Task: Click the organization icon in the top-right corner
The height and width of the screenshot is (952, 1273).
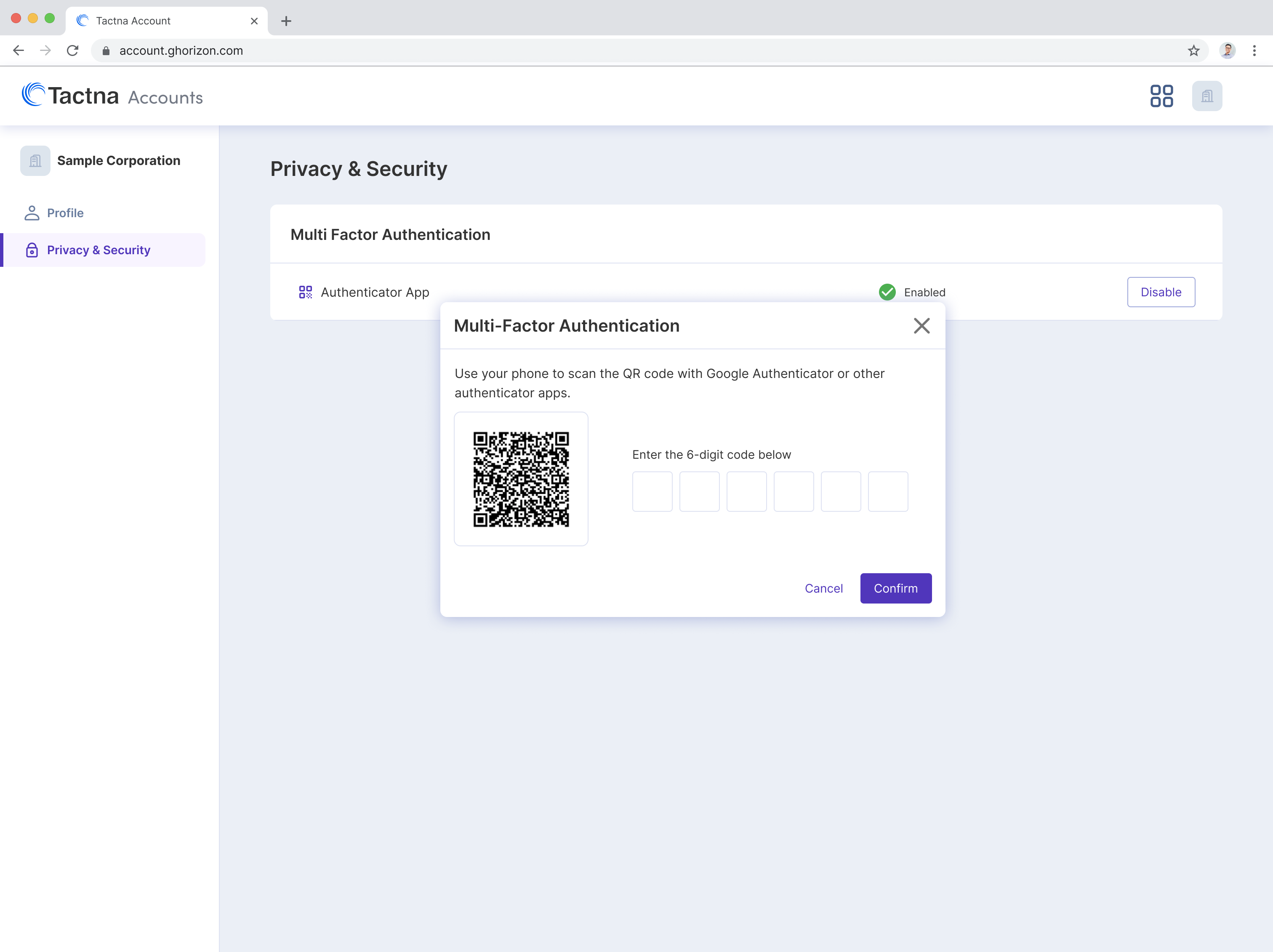Action: 1207,96
